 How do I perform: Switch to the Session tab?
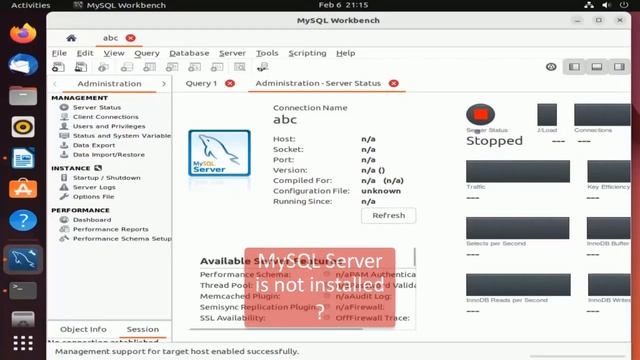click(142, 329)
